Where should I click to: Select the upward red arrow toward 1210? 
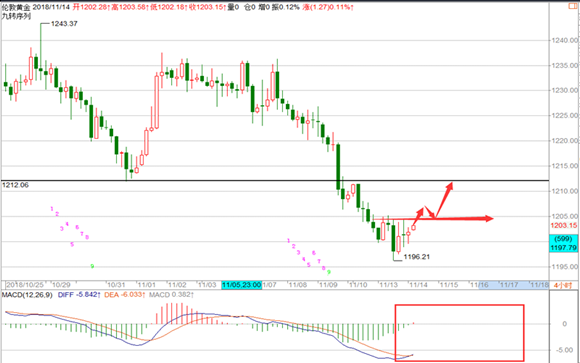tap(444, 200)
